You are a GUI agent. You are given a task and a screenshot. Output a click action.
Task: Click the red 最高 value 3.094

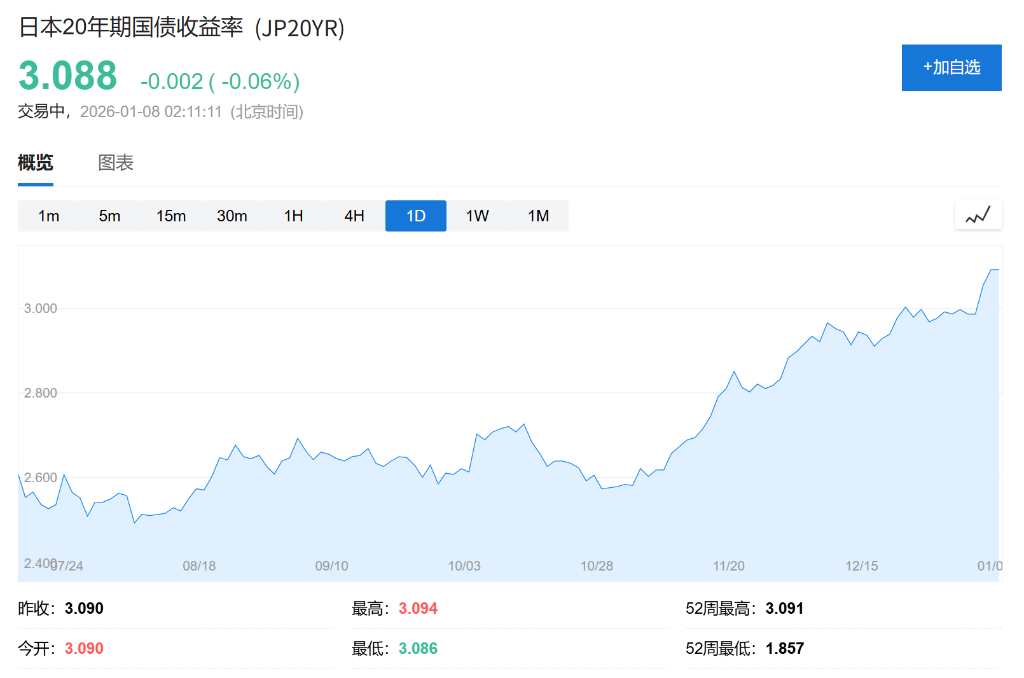click(418, 608)
